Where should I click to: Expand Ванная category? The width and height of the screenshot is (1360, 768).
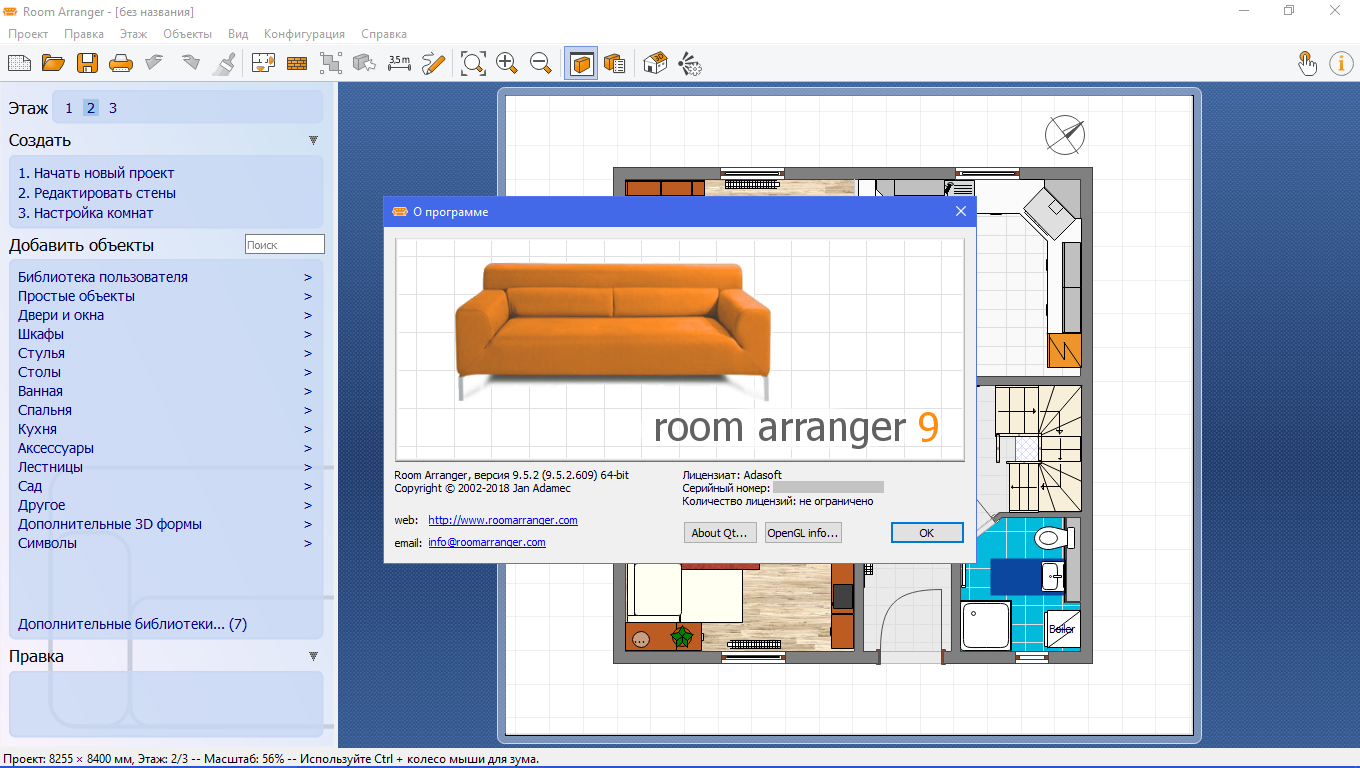coord(165,391)
